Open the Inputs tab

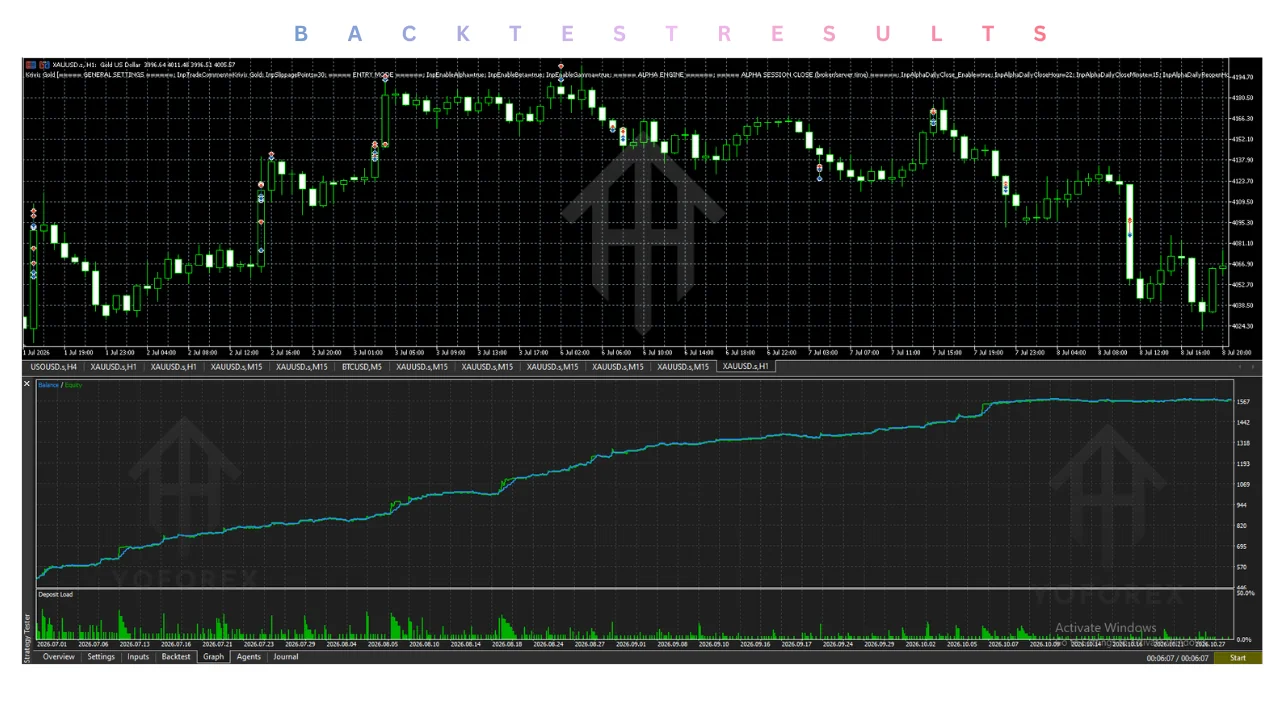pos(138,657)
